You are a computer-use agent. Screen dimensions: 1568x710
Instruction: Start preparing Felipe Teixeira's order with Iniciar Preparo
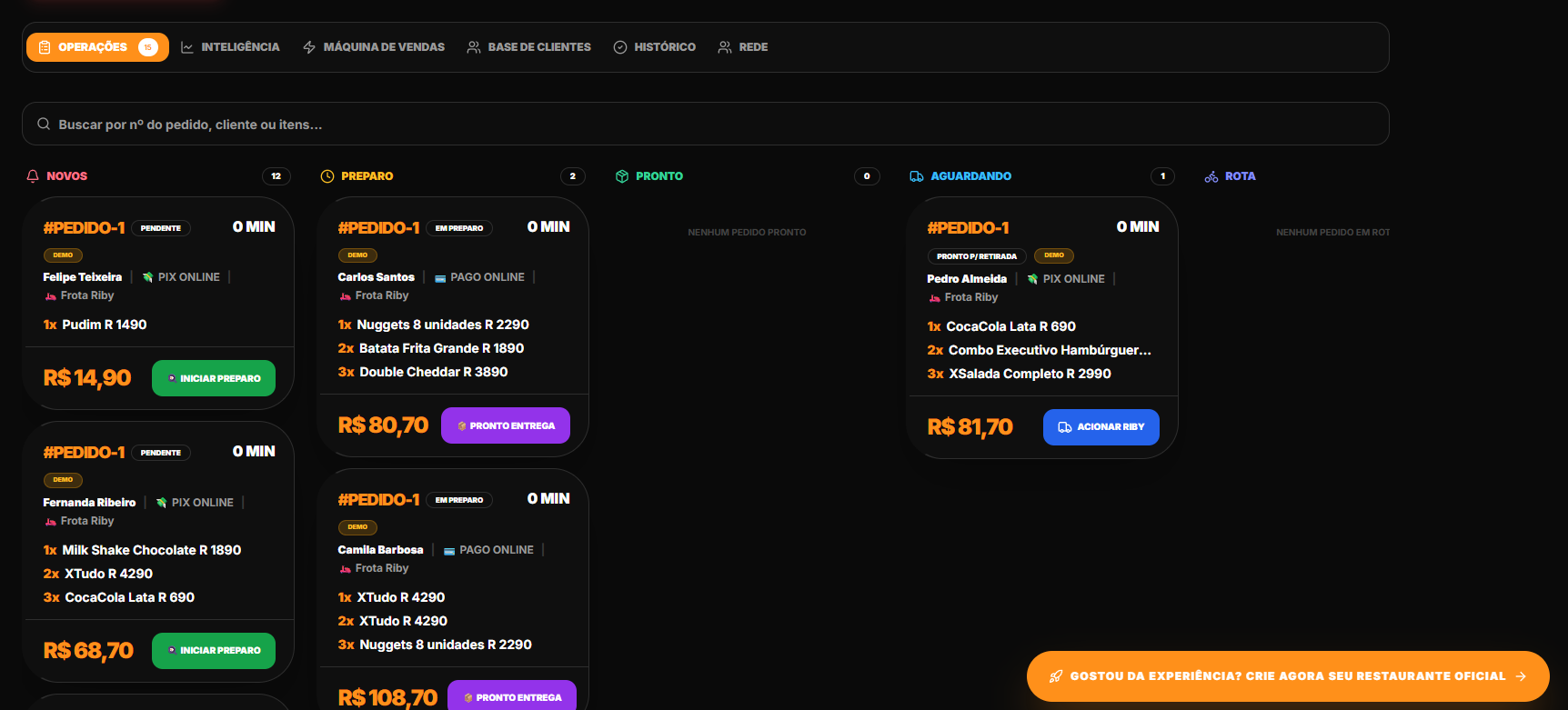click(x=214, y=378)
